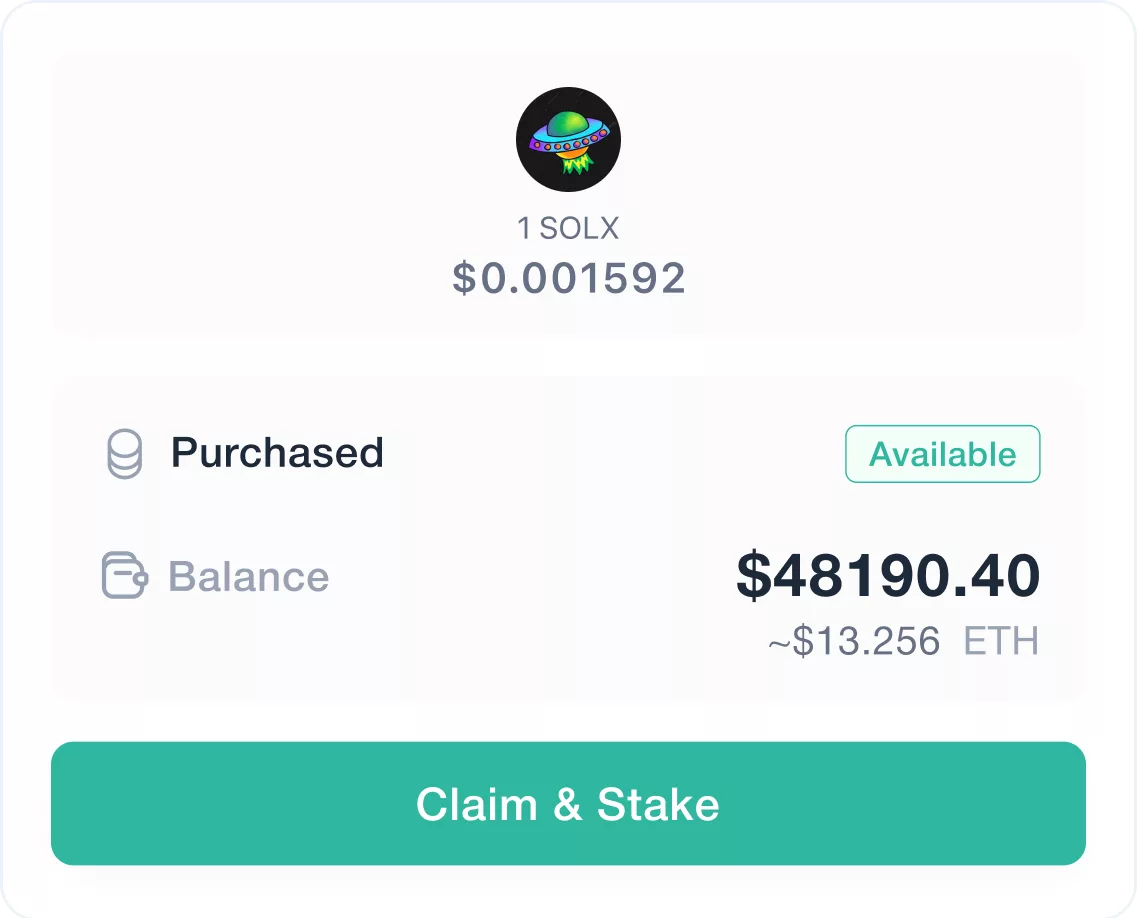Image resolution: width=1137 pixels, height=918 pixels.
Task: Select the coin stack icon beside Purchased
Action: tap(123, 453)
